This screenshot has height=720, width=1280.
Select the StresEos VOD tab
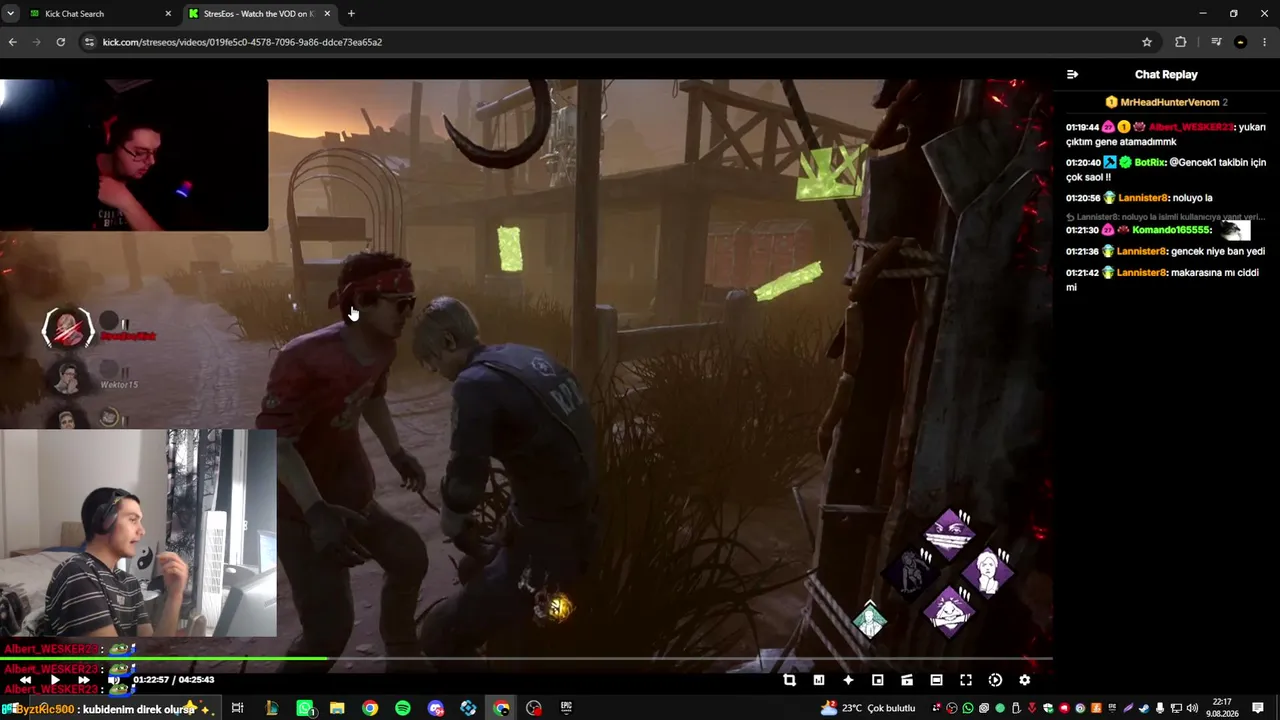pos(258,14)
